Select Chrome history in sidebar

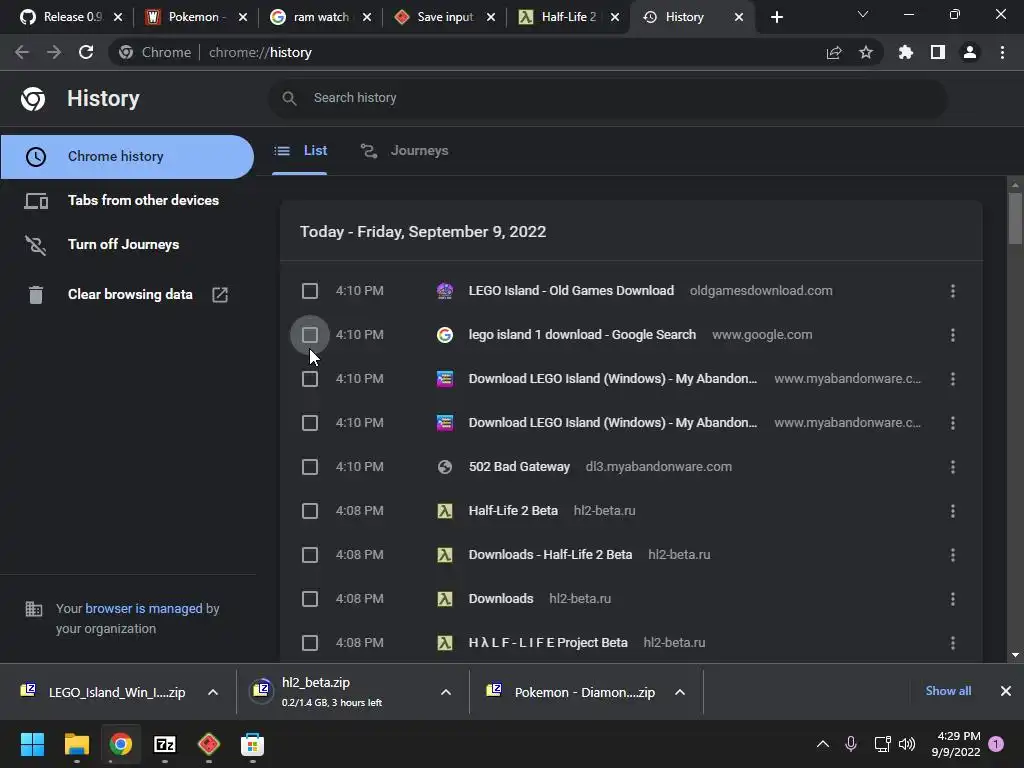click(127, 157)
